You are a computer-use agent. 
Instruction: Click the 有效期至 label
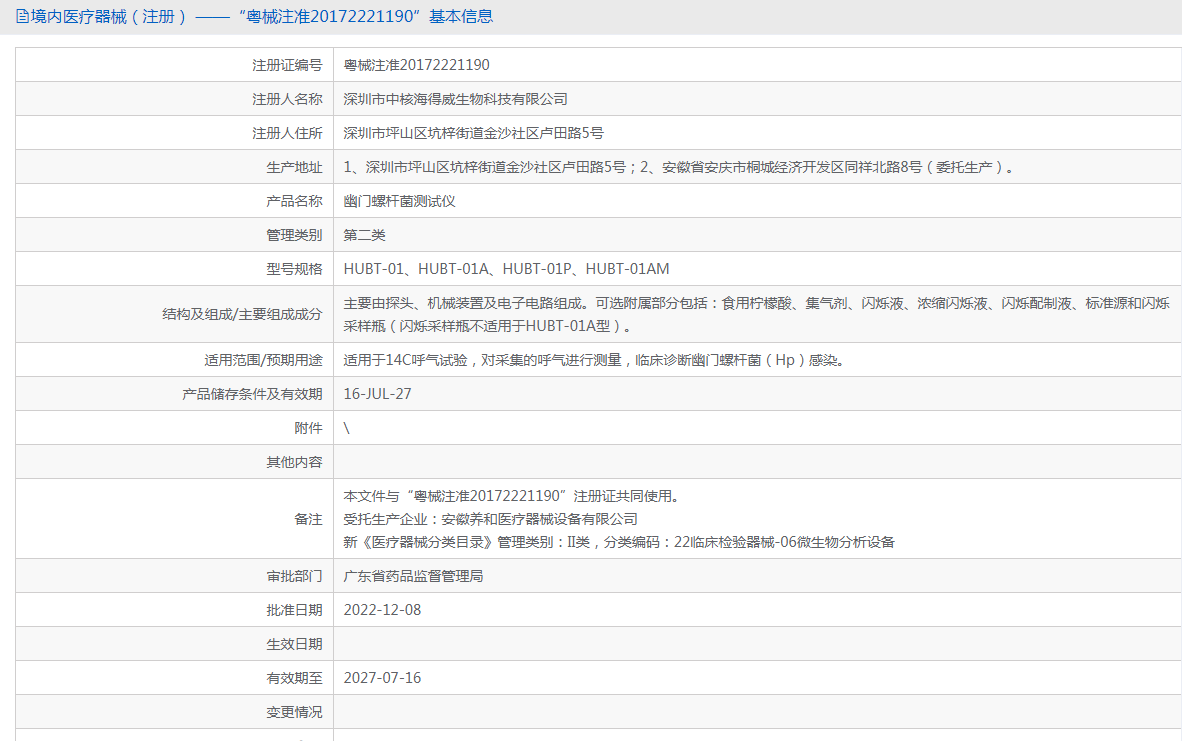(x=294, y=678)
